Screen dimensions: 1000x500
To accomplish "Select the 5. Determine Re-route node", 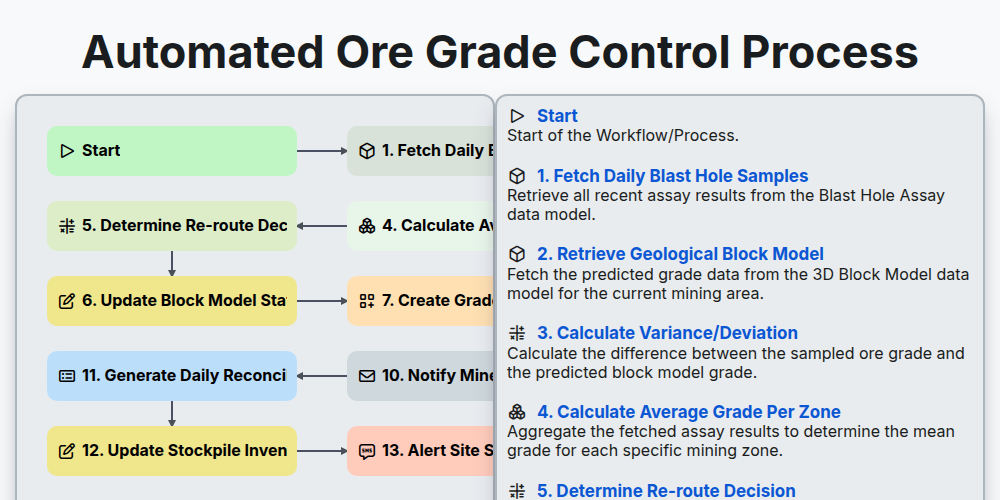I will (x=172, y=226).
